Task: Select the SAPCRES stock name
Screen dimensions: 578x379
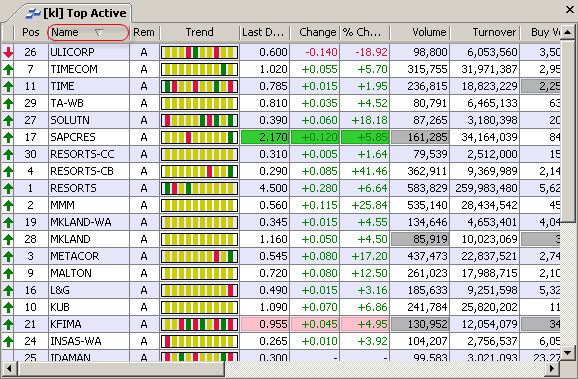Action: coord(73,138)
